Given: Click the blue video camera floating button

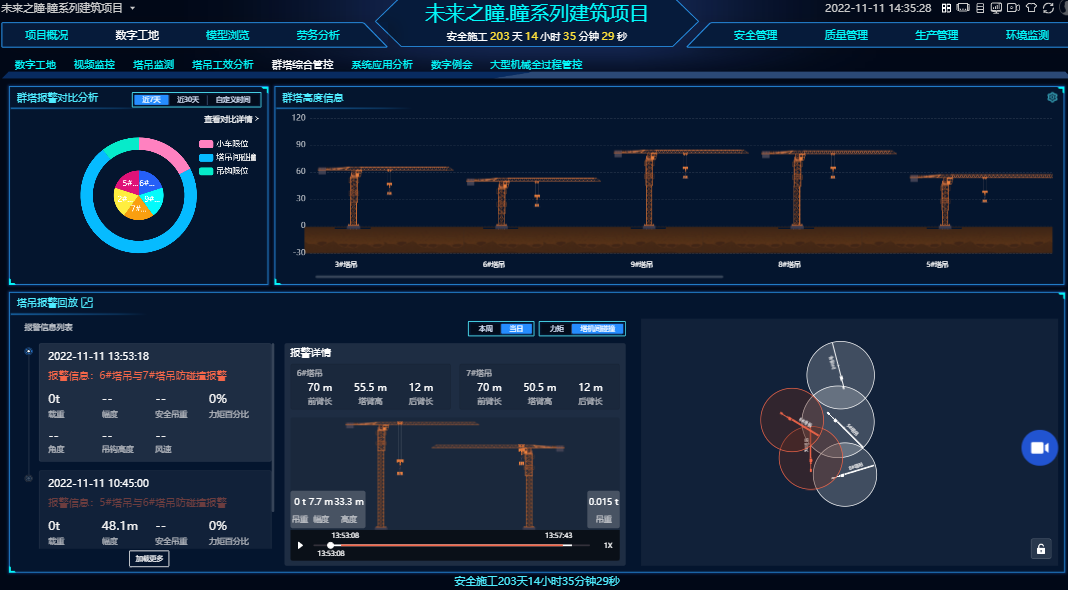Looking at the screenshot, I should tap(1039, 448).
